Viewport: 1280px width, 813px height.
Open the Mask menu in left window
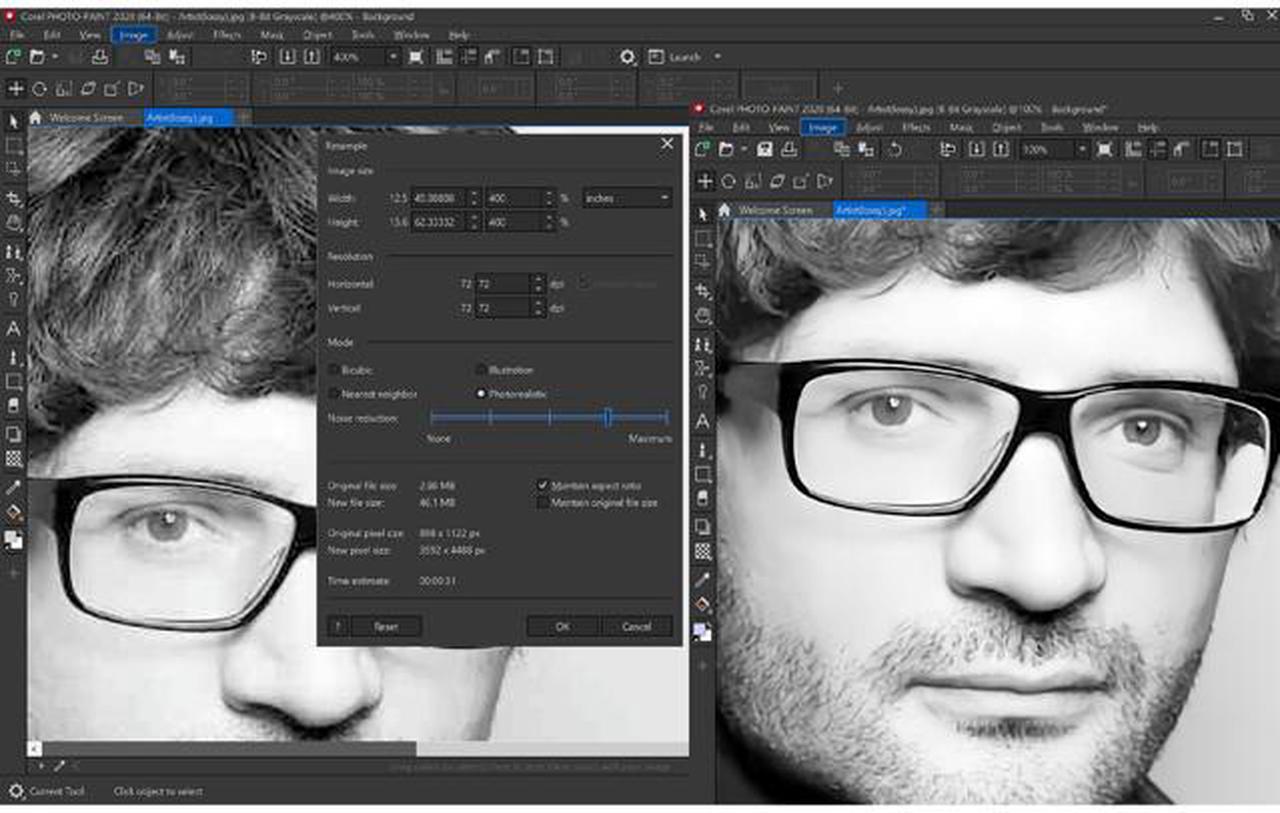click(x=271, y=35)
